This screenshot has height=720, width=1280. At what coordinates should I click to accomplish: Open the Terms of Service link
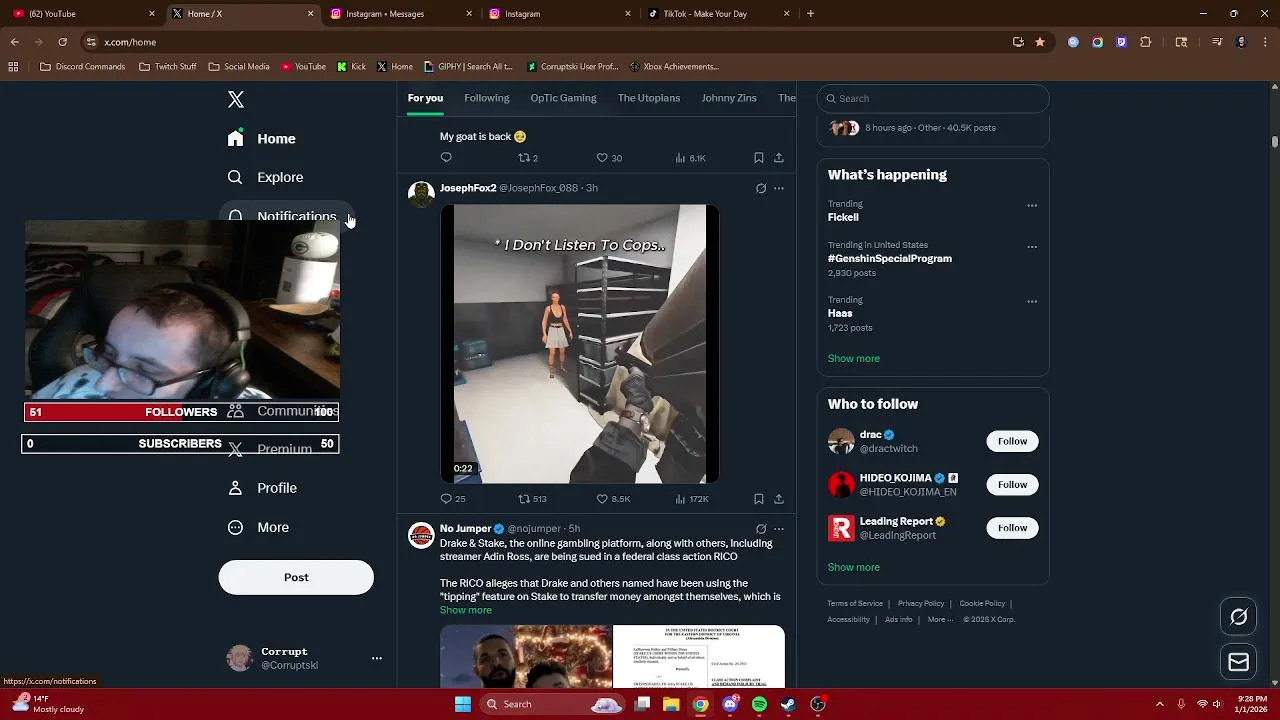(x=855, y=603)
